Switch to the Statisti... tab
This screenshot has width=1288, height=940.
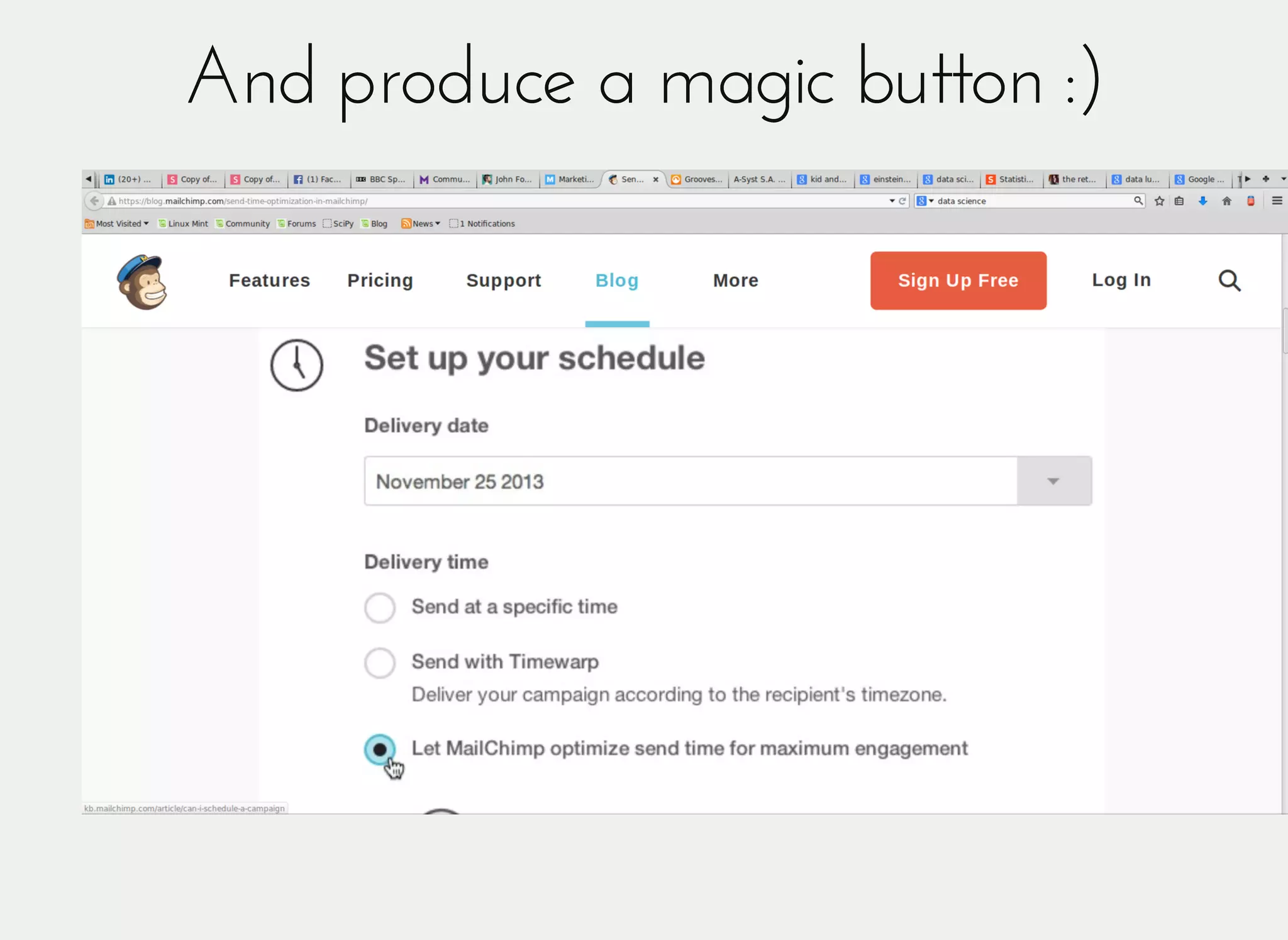point(1011,179)
